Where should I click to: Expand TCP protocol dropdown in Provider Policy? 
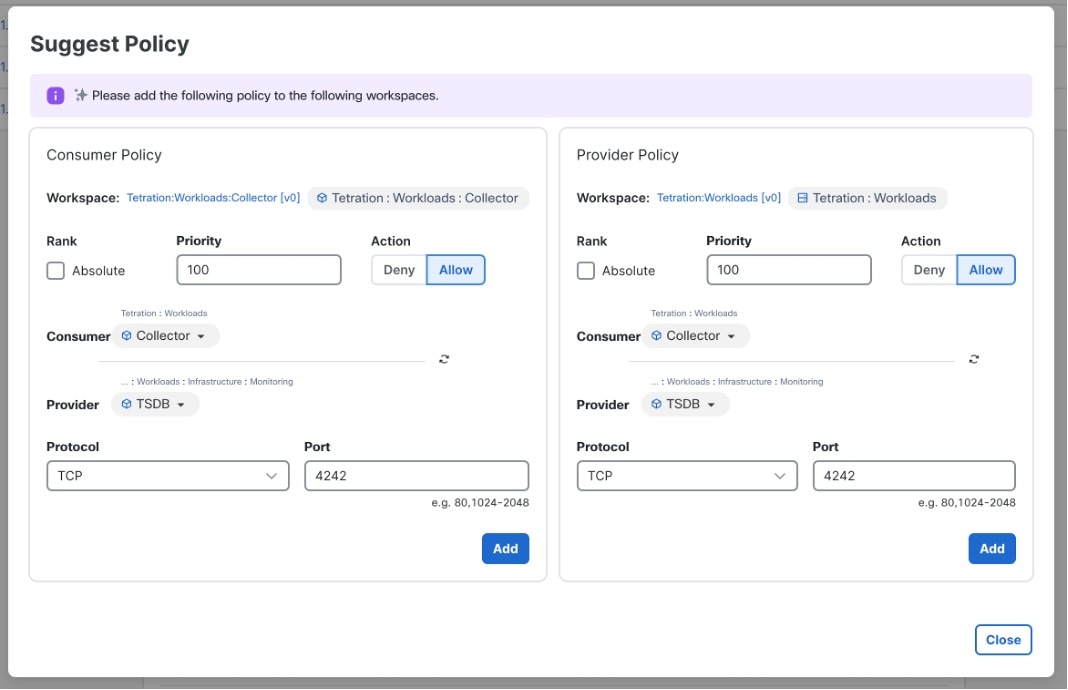[x=687, y=476]
